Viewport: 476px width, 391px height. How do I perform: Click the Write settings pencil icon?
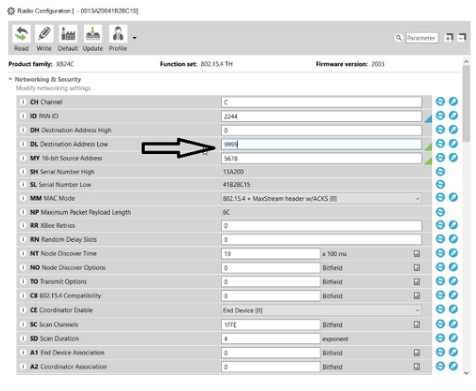pyautogui.click(x=44, y=34)
